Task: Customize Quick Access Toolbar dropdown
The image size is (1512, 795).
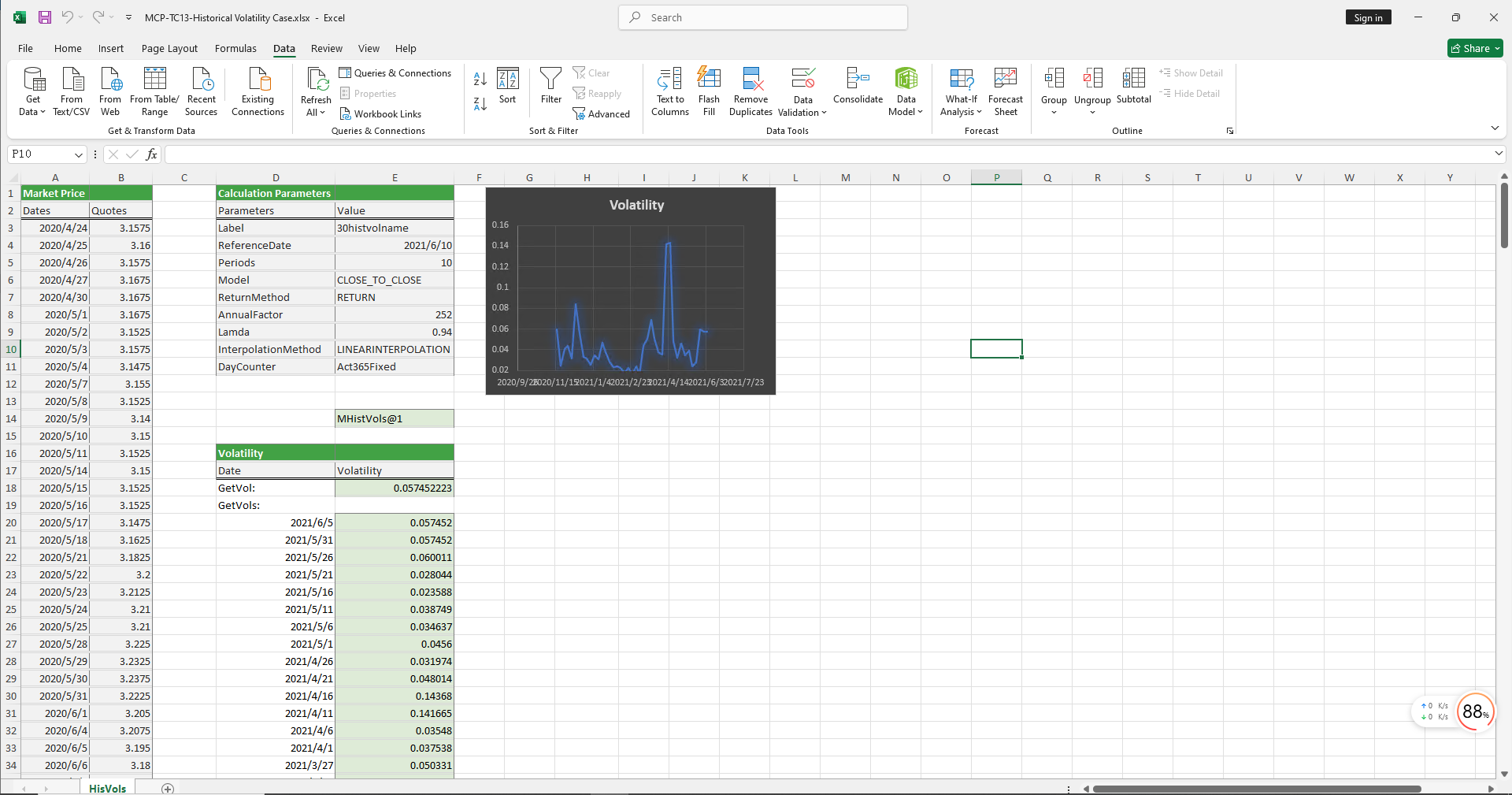Action: (128, 17)
